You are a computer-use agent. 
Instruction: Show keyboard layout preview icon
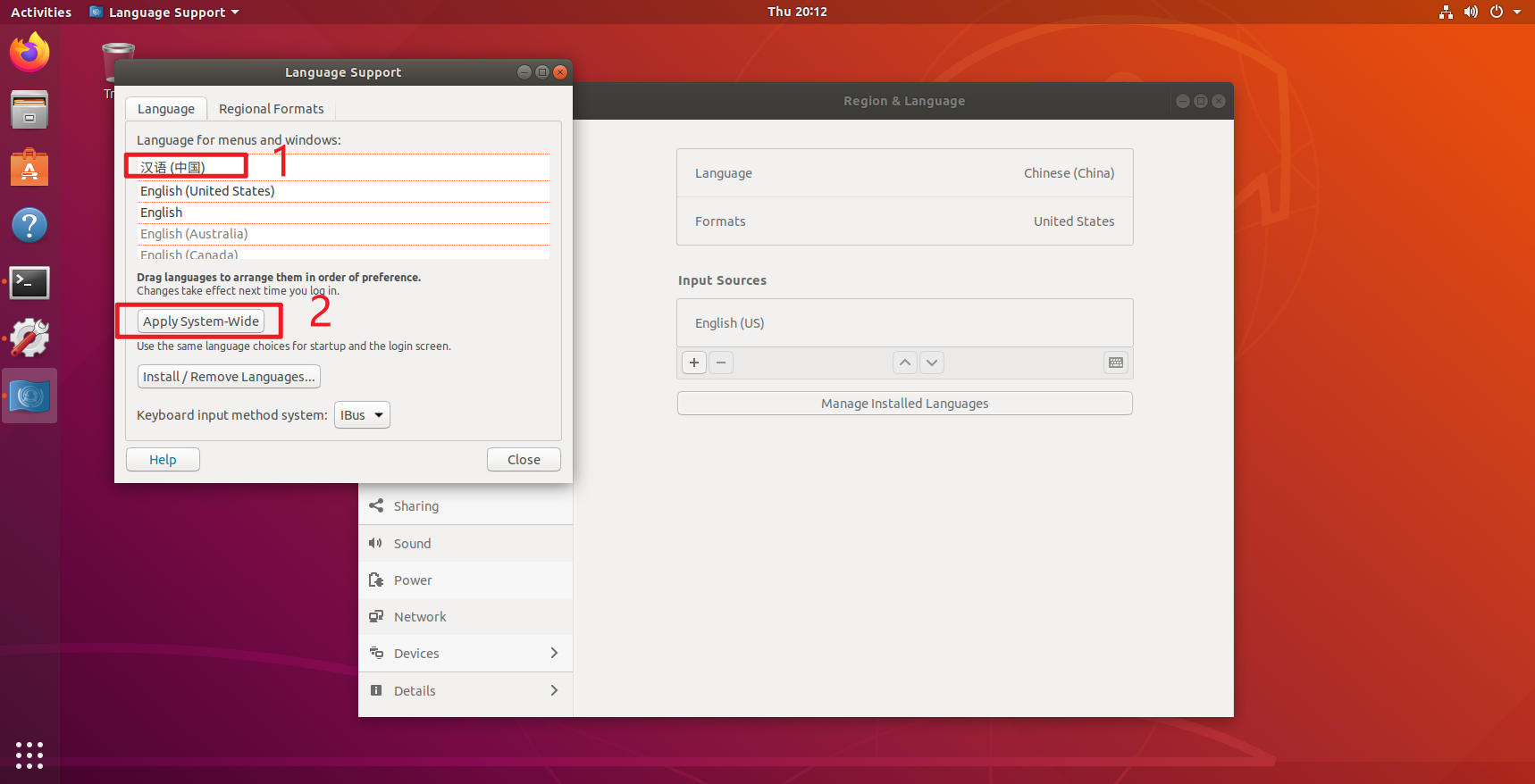click(1116, 363)
